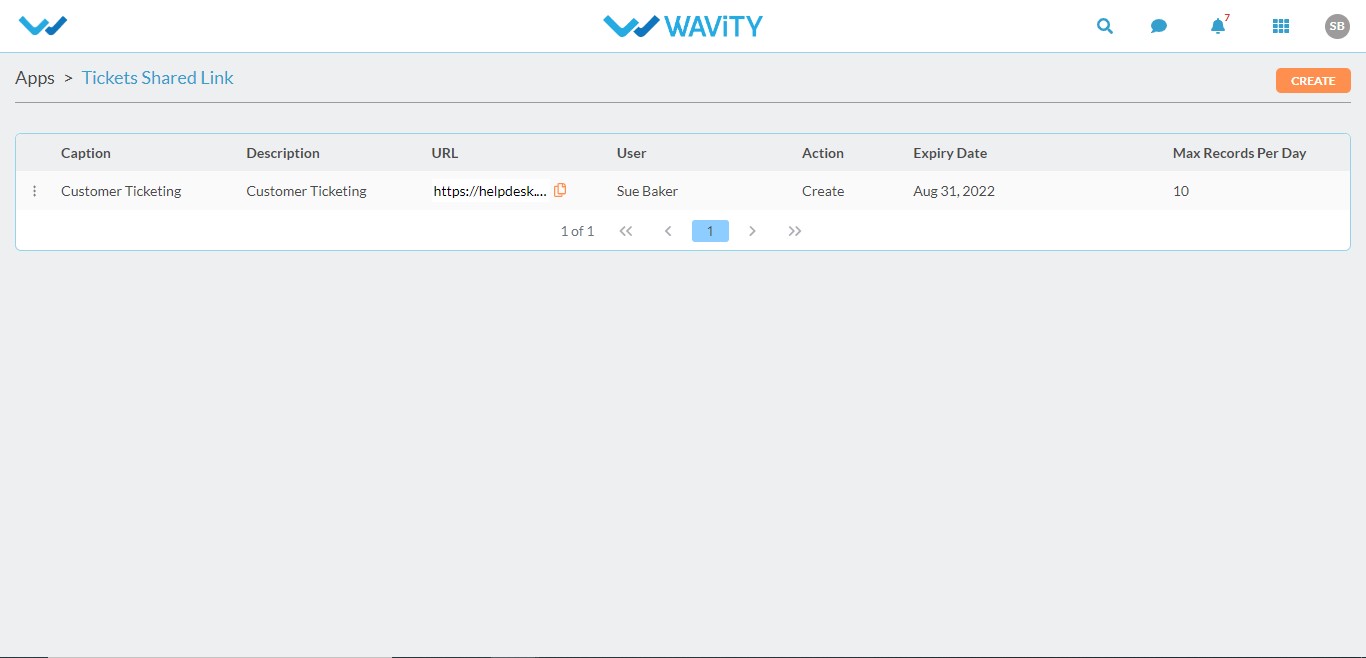Image resolution: width=1366 pixels, height=658 pixels.
Task: Click the CREATE button
Action: pos(1313,81)
